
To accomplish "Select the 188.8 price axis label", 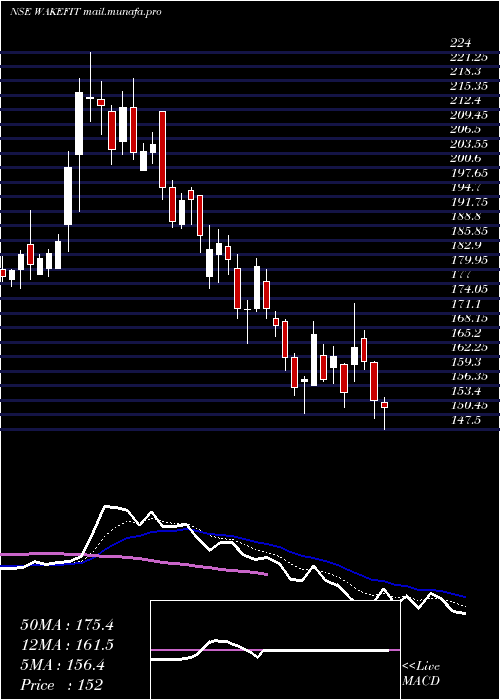I will (465, 217).
